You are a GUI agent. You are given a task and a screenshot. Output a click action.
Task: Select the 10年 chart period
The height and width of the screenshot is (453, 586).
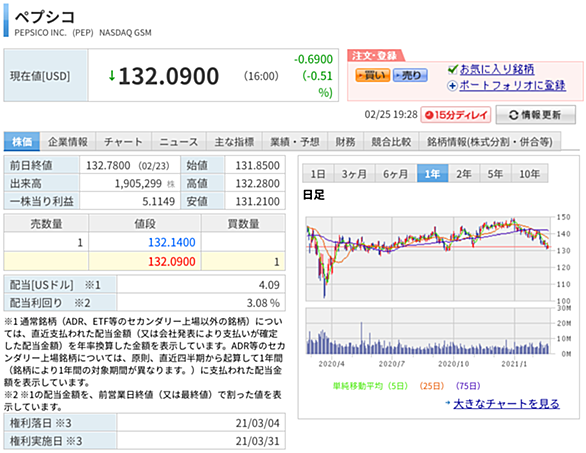coord(530,173)
